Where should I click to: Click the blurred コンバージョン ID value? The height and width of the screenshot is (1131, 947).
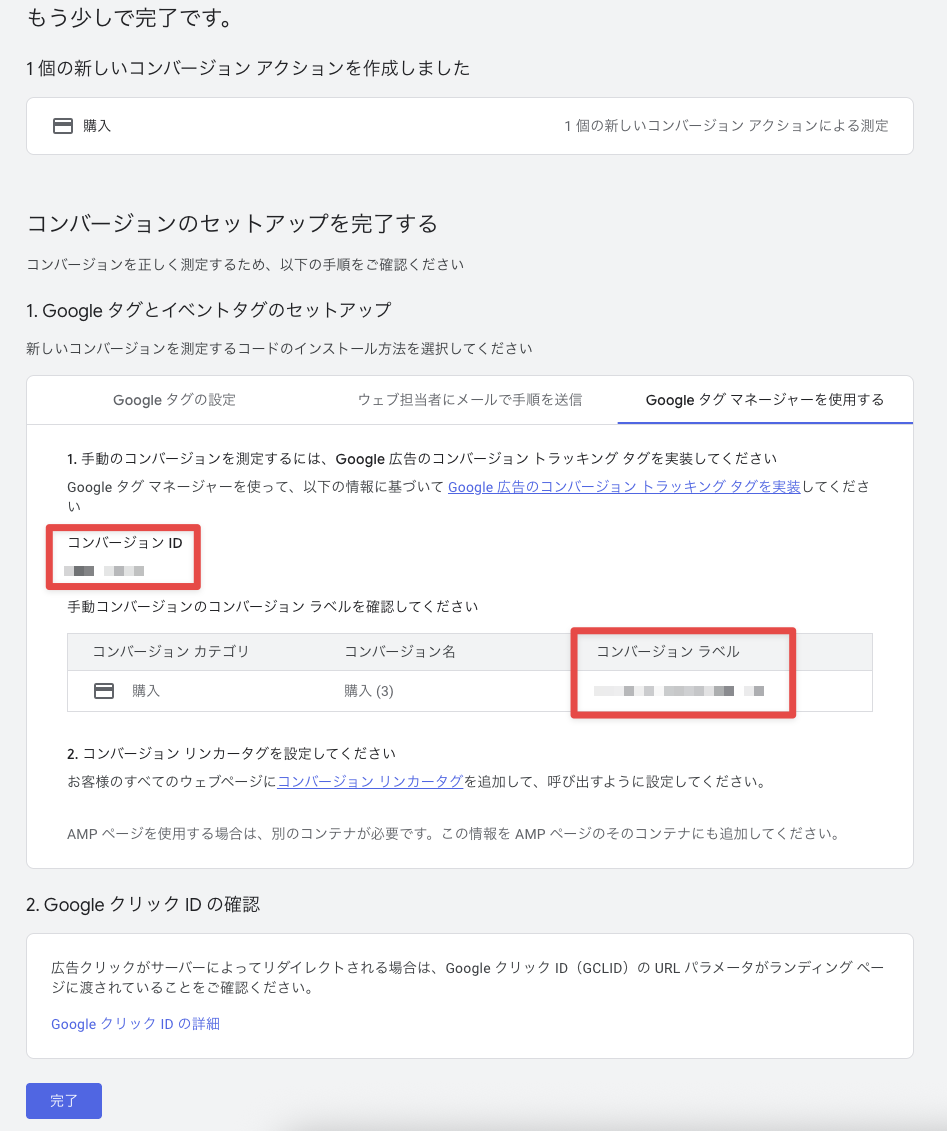tap(105, 571)
